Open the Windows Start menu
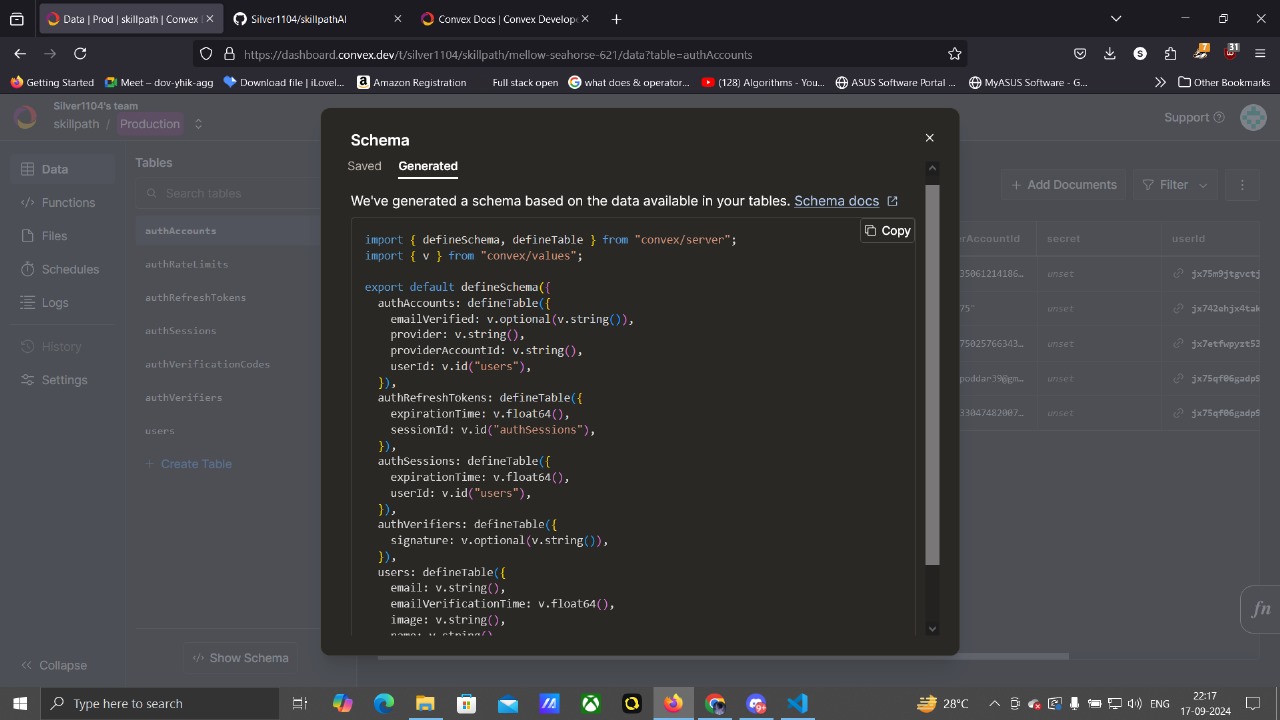Image resolution: width=1280 pixels, height=720 pixels. tap(20, 703)
